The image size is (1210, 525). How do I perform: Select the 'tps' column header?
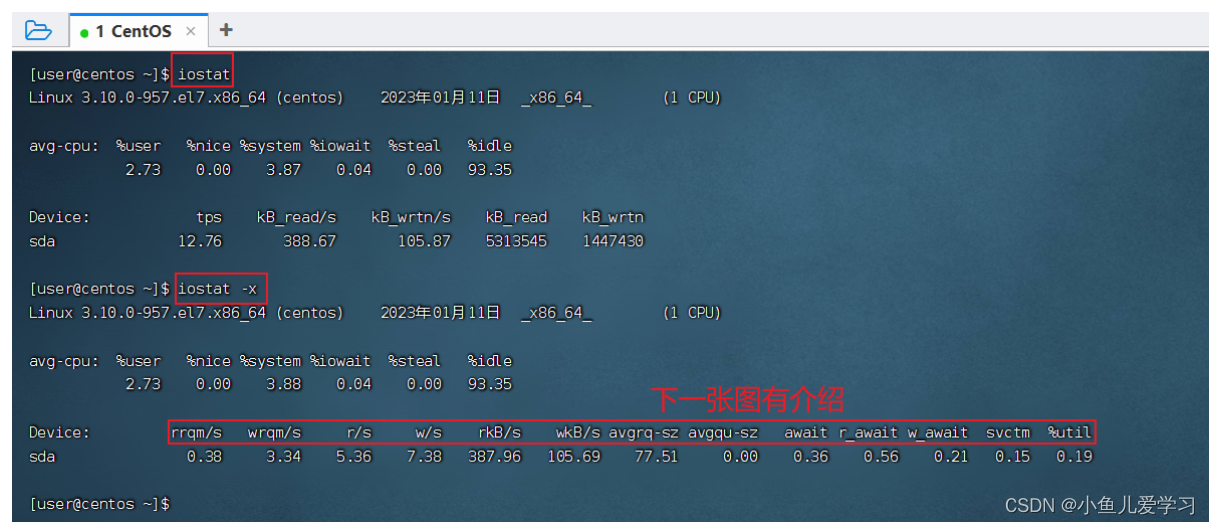coord(209,217)
